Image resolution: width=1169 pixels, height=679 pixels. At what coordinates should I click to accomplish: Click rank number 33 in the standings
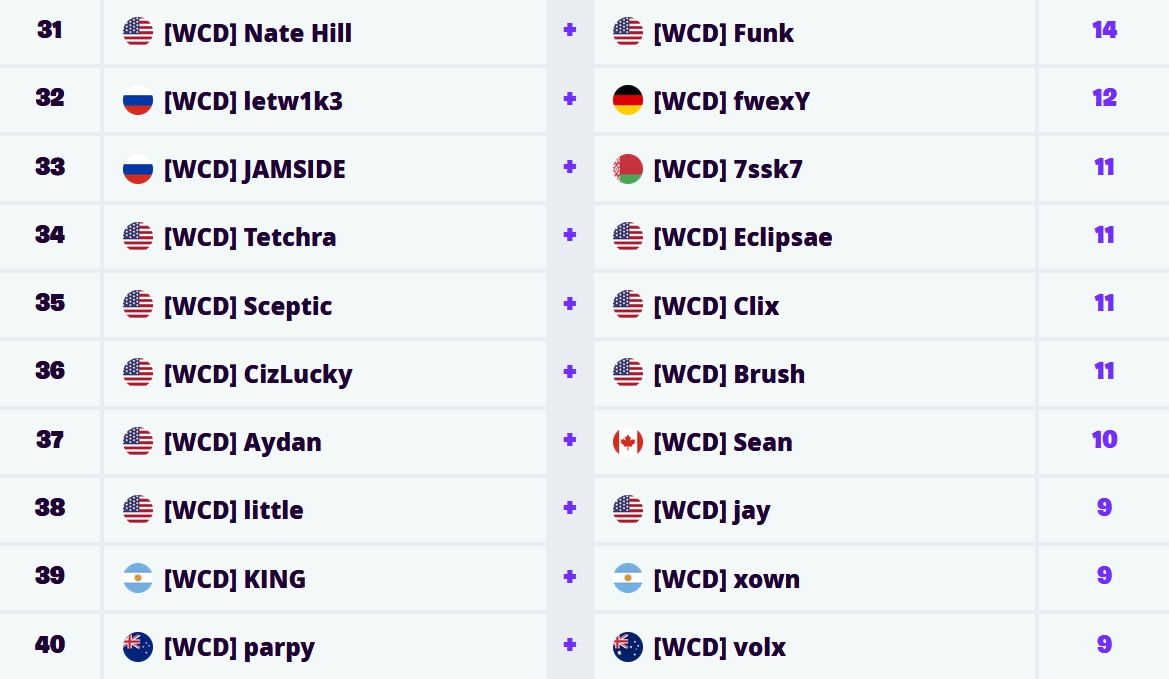[x=49, y=167]
